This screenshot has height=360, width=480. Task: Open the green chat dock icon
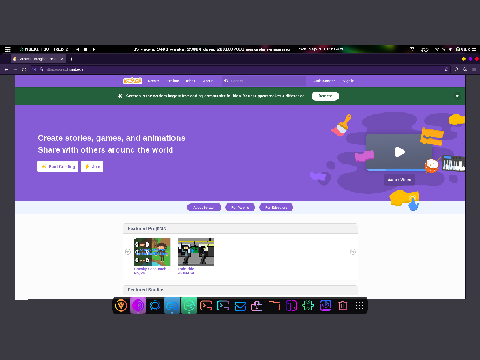[x=189, y=306]
